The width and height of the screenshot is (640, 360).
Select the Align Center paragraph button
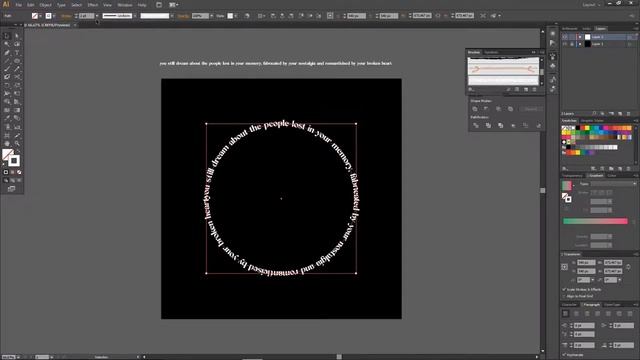pyautogui.click(x=576, y=313)
